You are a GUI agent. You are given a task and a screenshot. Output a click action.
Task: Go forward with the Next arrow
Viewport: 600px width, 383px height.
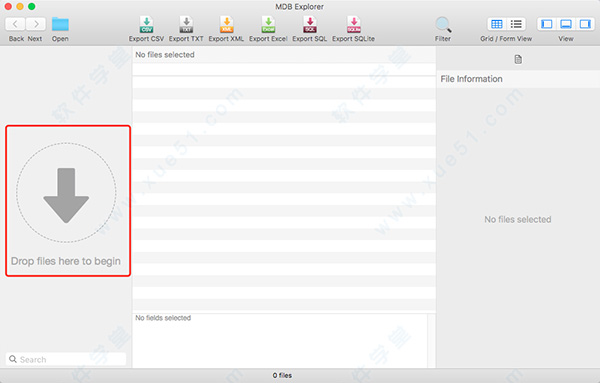pyautogui.click(x=36, y=24)
